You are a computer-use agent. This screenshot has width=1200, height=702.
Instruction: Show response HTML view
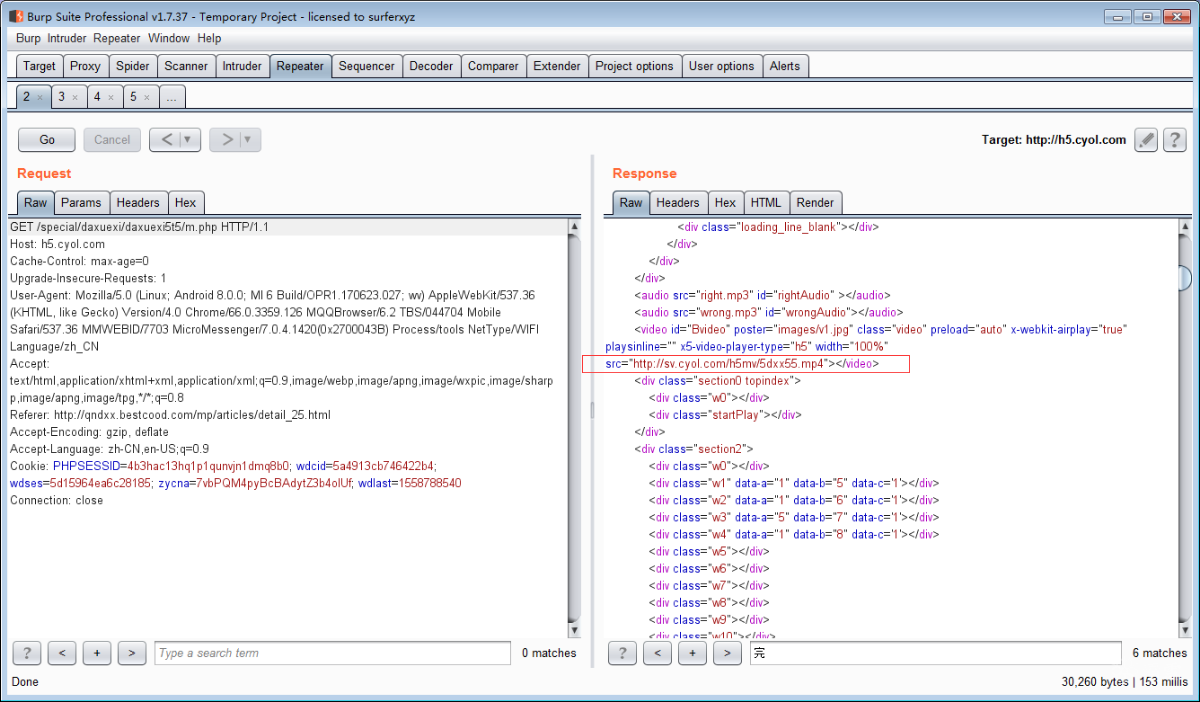click(766, 202)
